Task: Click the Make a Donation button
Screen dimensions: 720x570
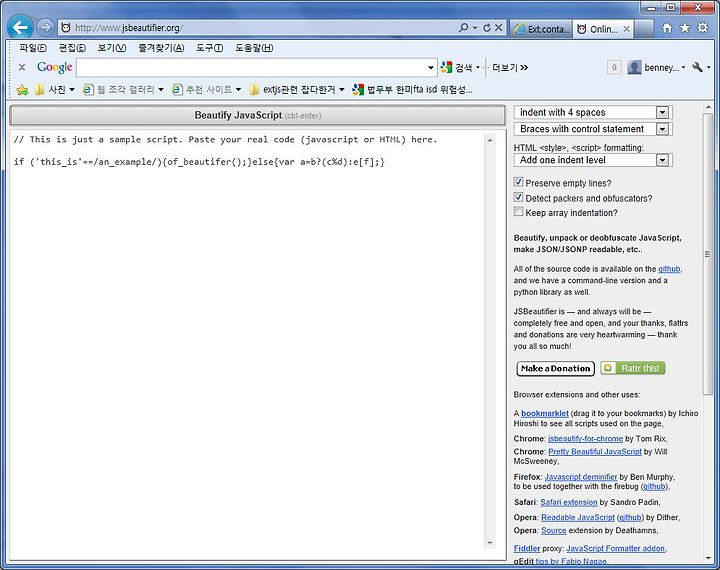Action: [556, 368]
